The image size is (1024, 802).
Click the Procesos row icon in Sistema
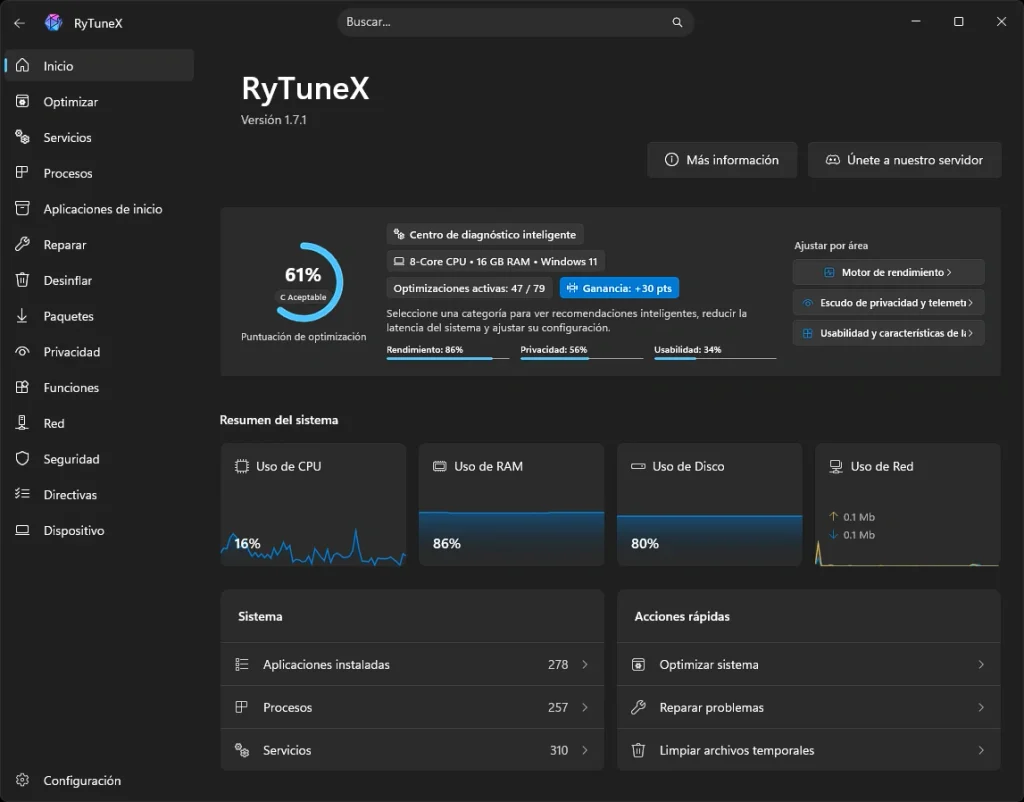(x=242, y=707)
